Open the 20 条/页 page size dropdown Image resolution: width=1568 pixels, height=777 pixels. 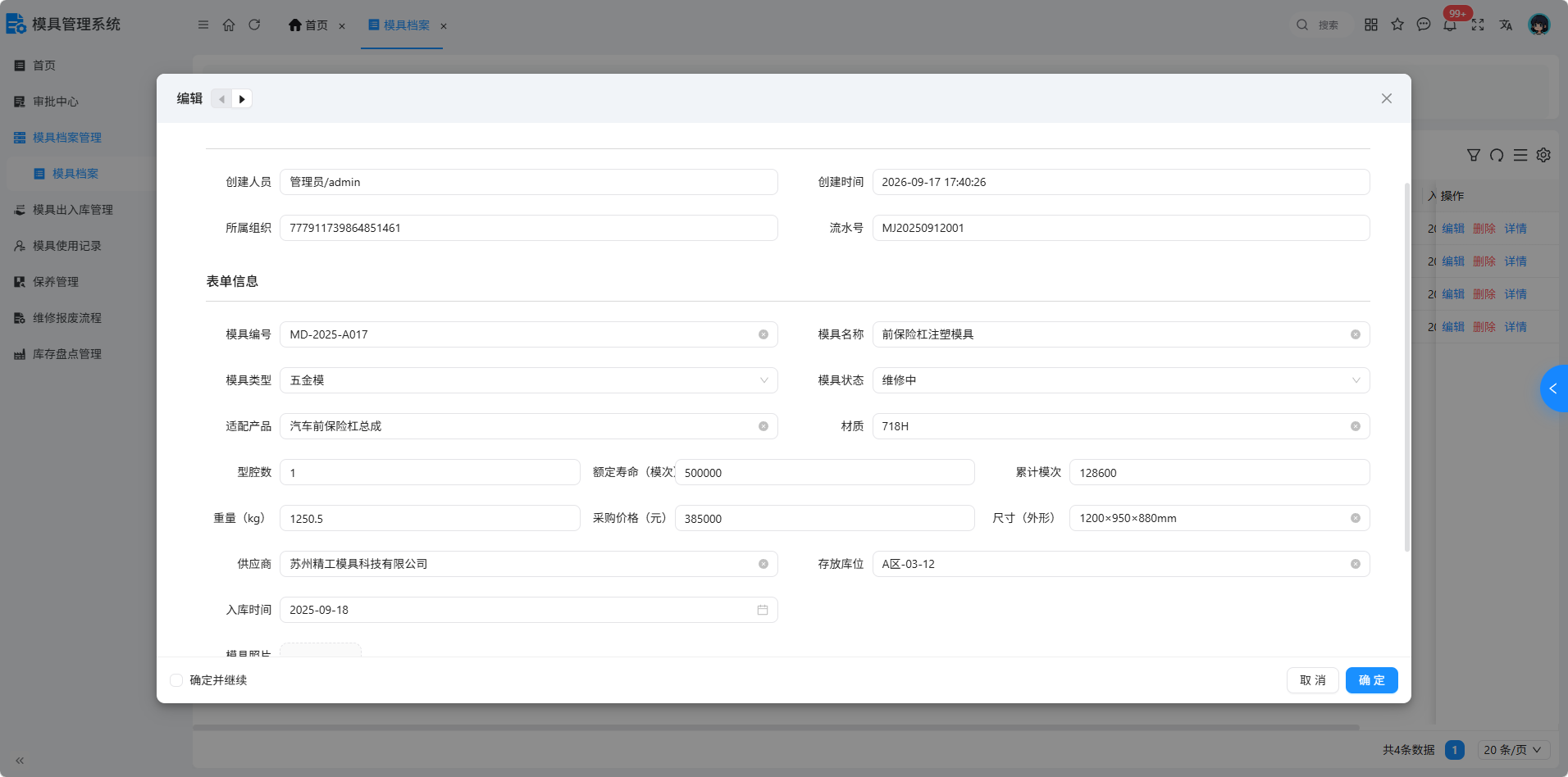point(1514,750)
